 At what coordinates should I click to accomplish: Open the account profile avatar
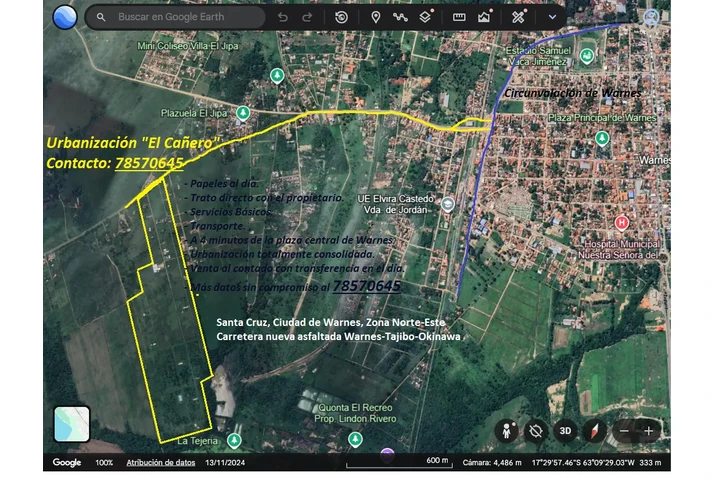[651, 17]
